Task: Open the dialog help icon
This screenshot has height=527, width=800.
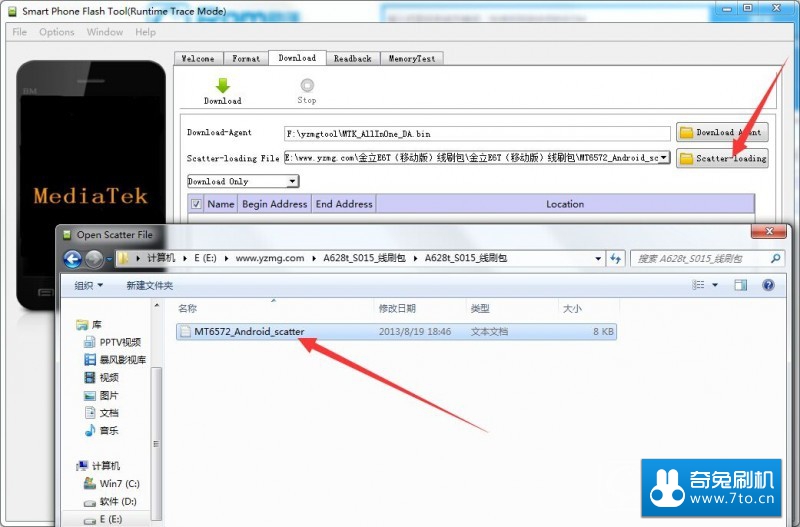Action: point(768,285)
